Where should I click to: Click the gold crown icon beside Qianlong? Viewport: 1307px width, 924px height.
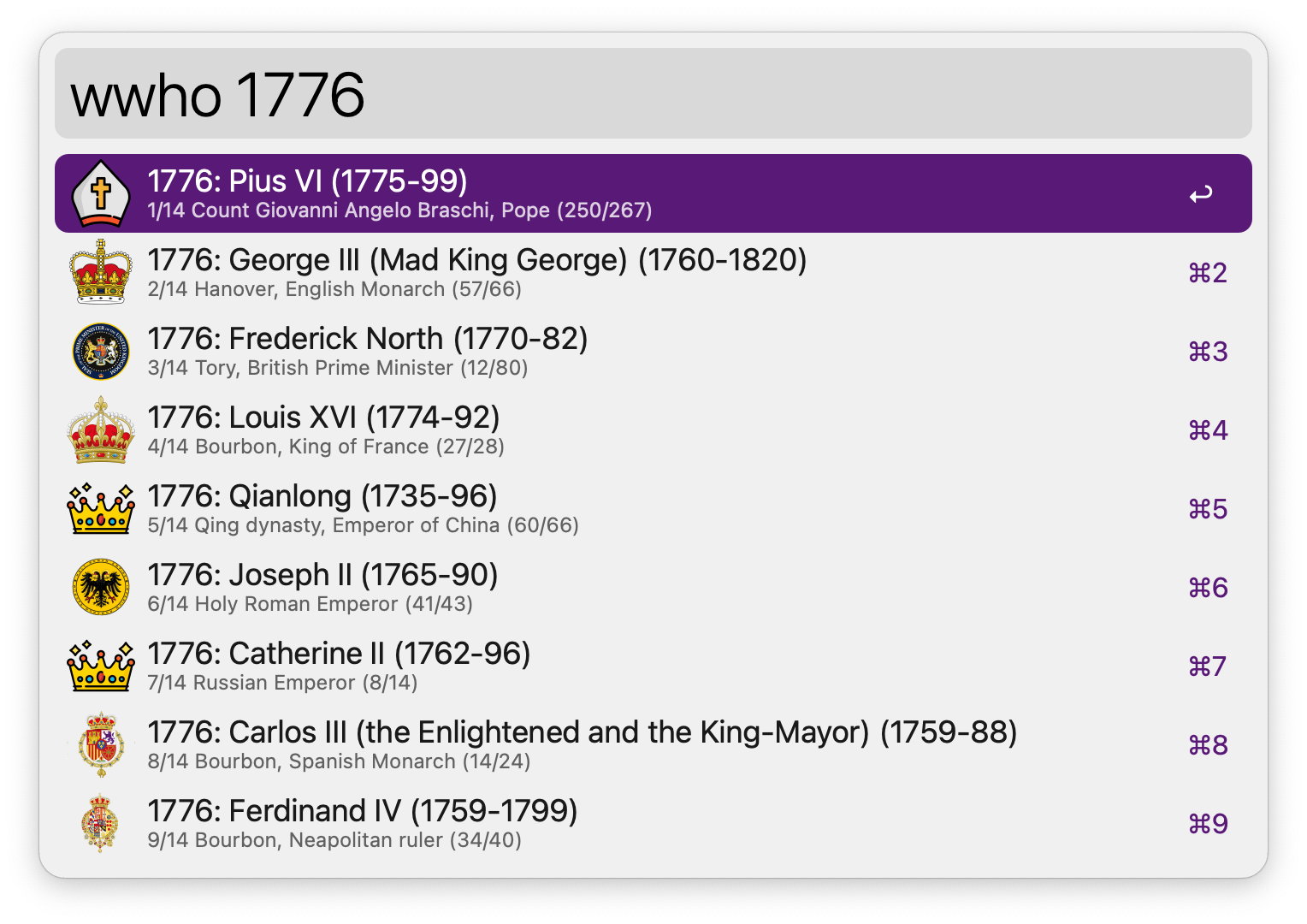101,508
